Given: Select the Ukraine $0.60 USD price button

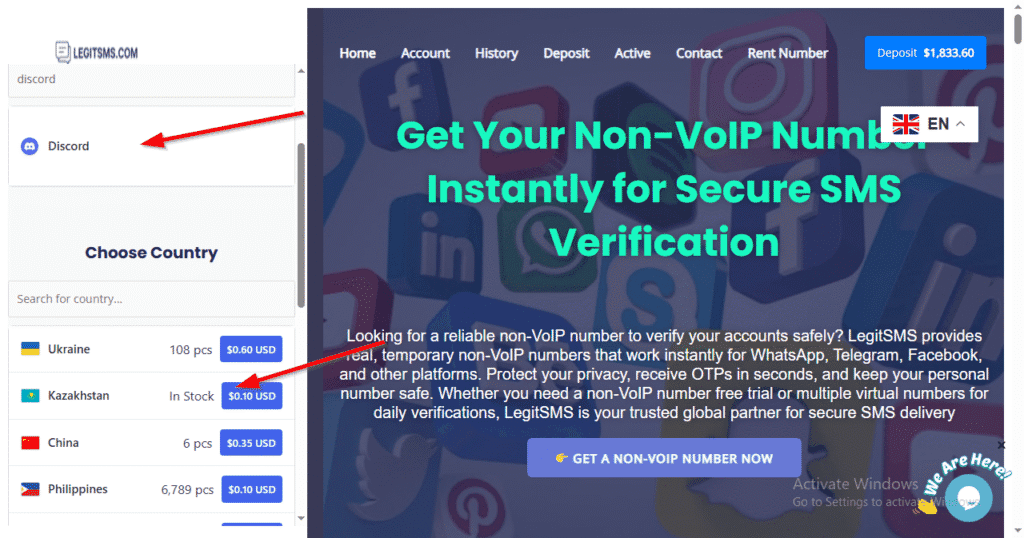Looking at the screenshot, I should [x=252, y=349].
